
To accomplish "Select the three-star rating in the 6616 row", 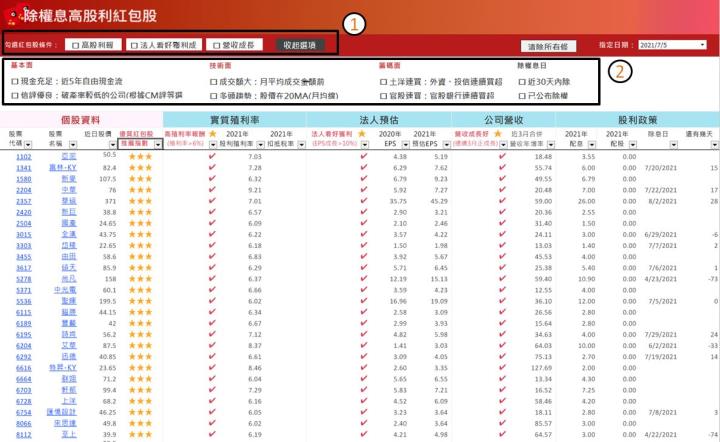I will 140,368.
